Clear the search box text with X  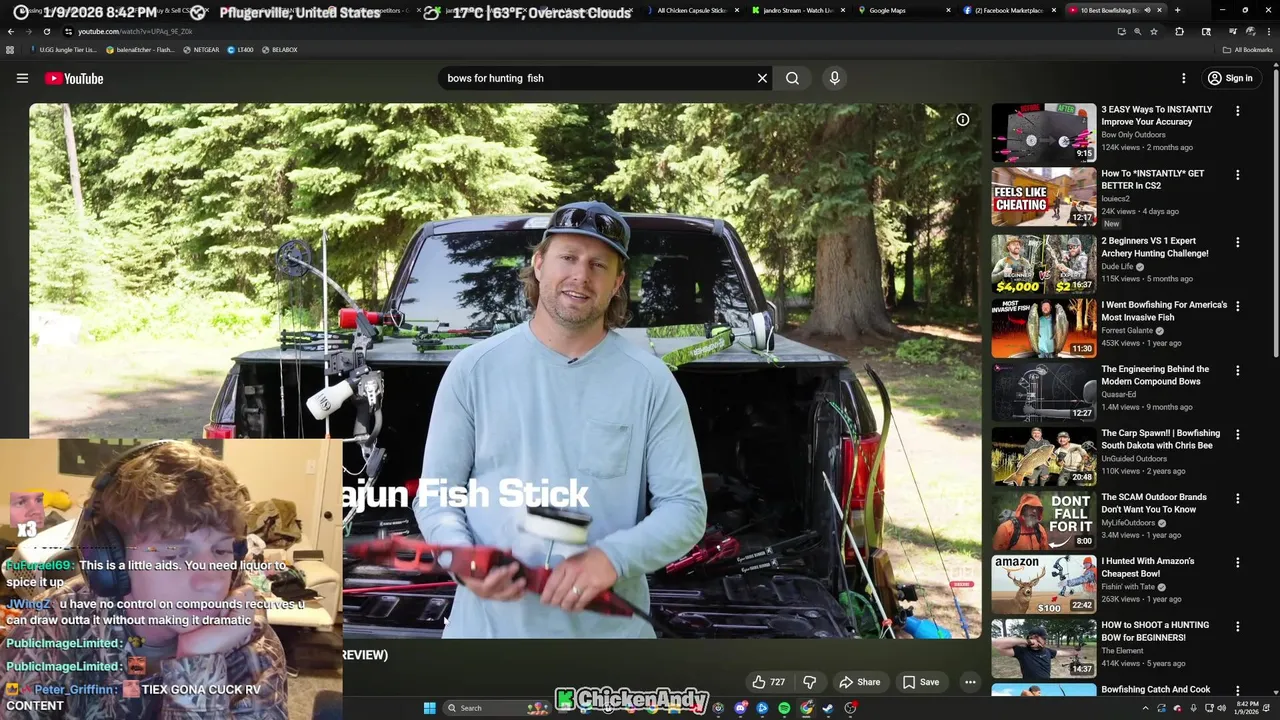pyautogui.click(x=762, y=78)
